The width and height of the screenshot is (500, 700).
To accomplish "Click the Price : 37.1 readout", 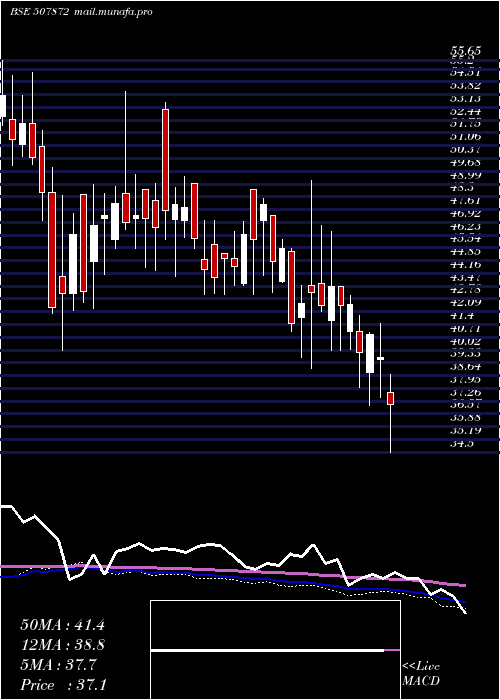I will pyautogui.click(x=63, y=685).
